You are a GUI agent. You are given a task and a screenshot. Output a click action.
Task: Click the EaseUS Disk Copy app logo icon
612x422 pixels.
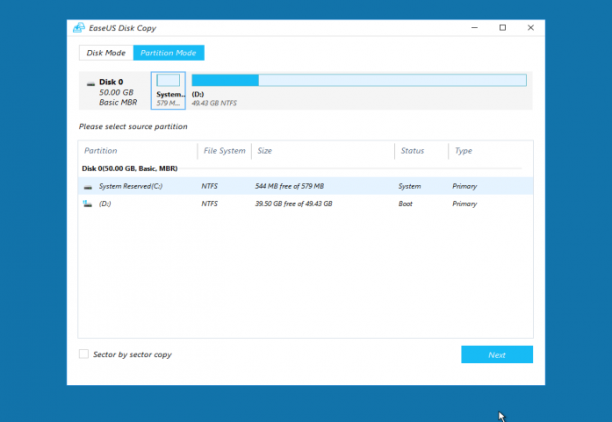coord(79,28)
